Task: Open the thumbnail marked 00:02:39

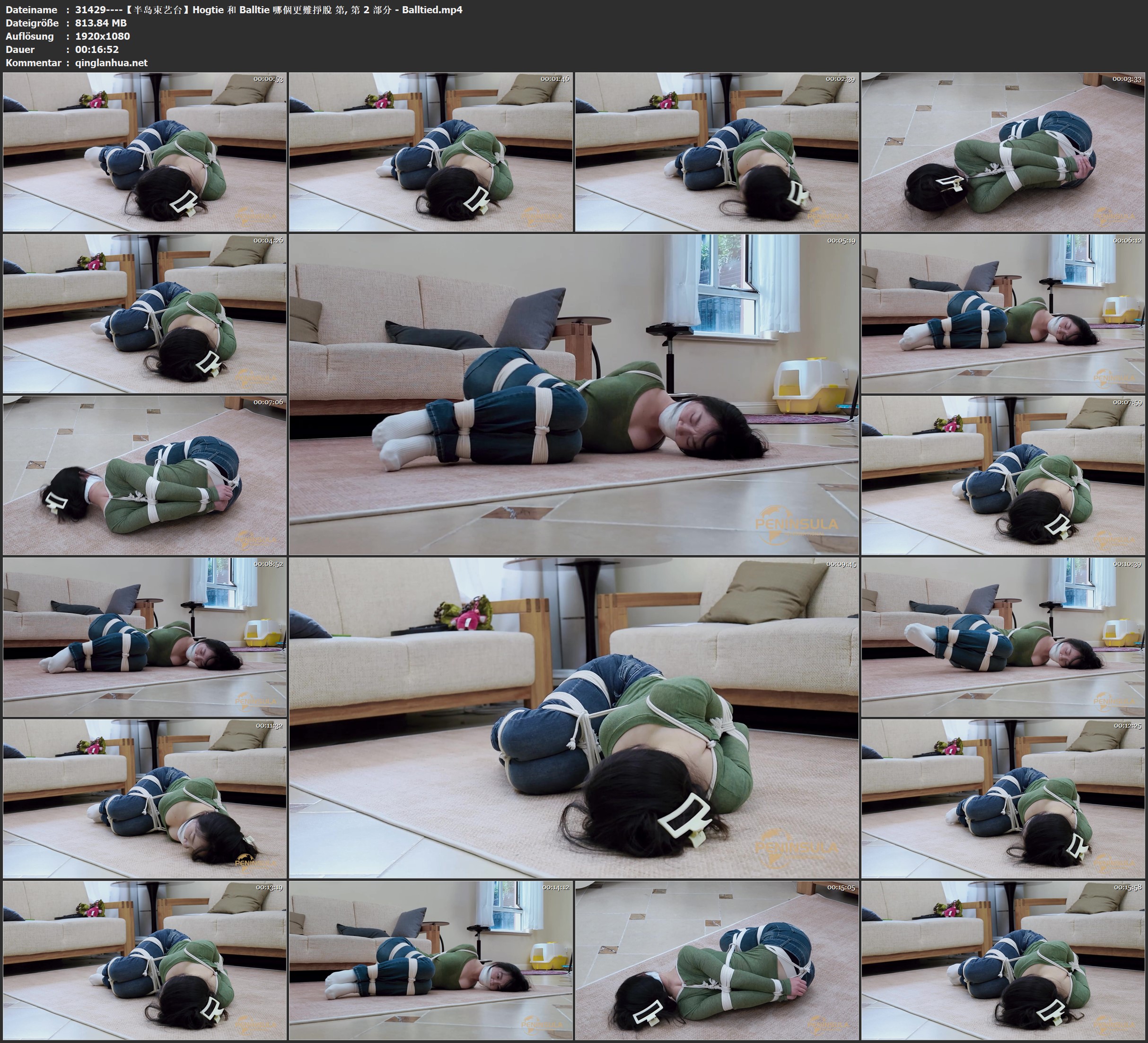Action: click(717, 152)
